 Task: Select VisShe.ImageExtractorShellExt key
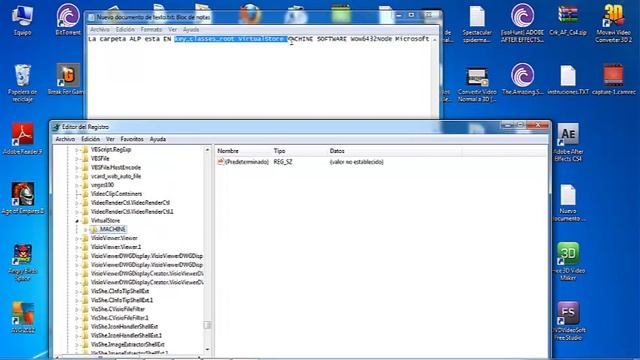click(127, 344)
